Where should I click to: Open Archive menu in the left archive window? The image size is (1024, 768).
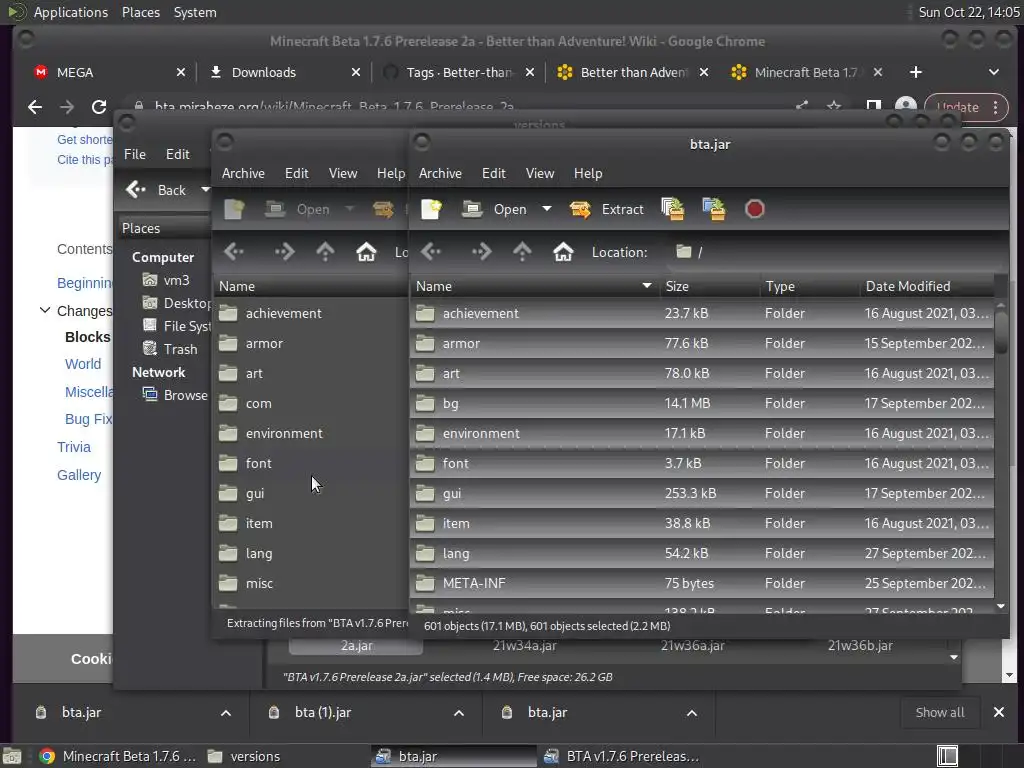pos(243,173)
